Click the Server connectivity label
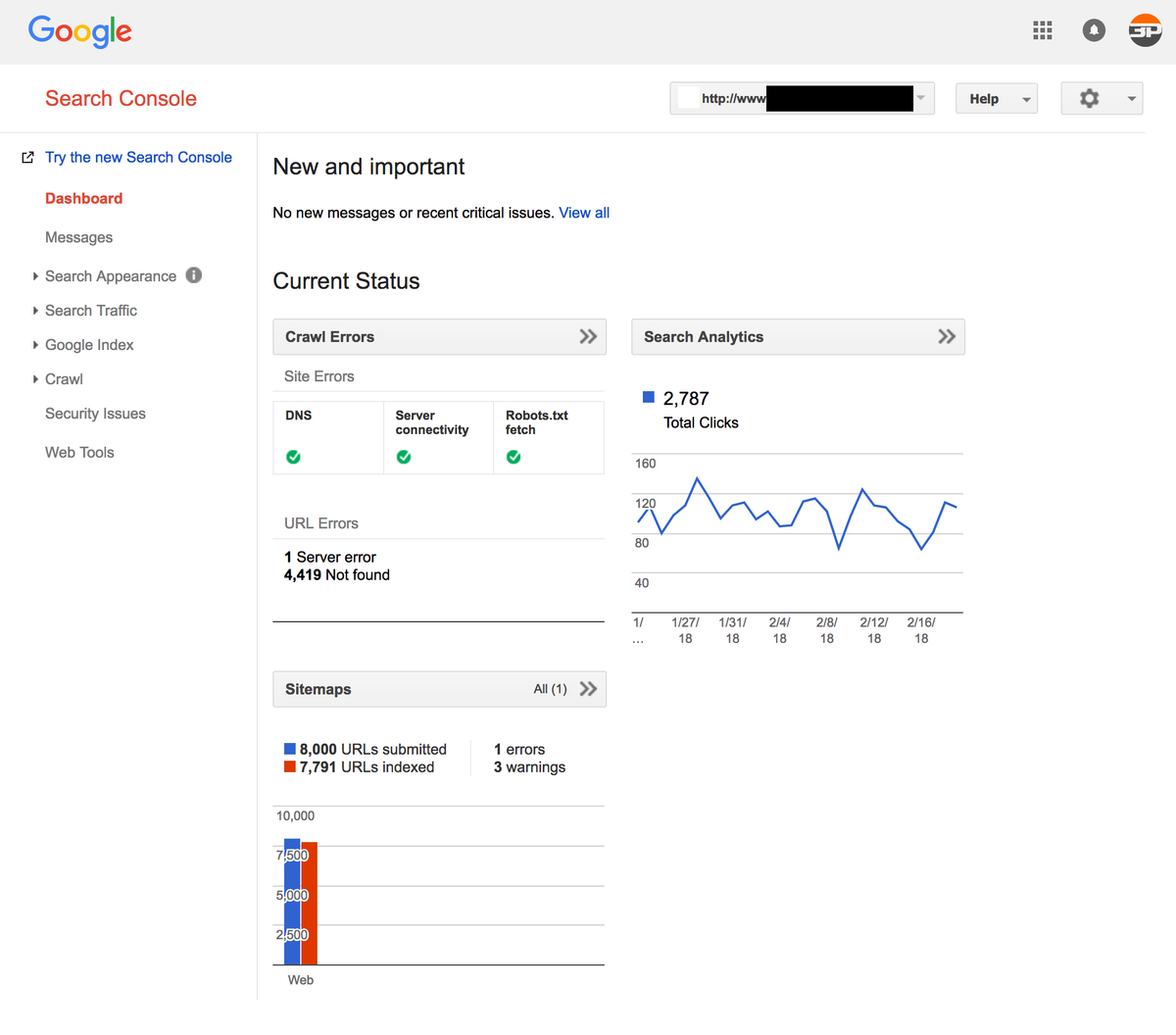This screenshot has width=1176, height=1035. pos(432,422)
